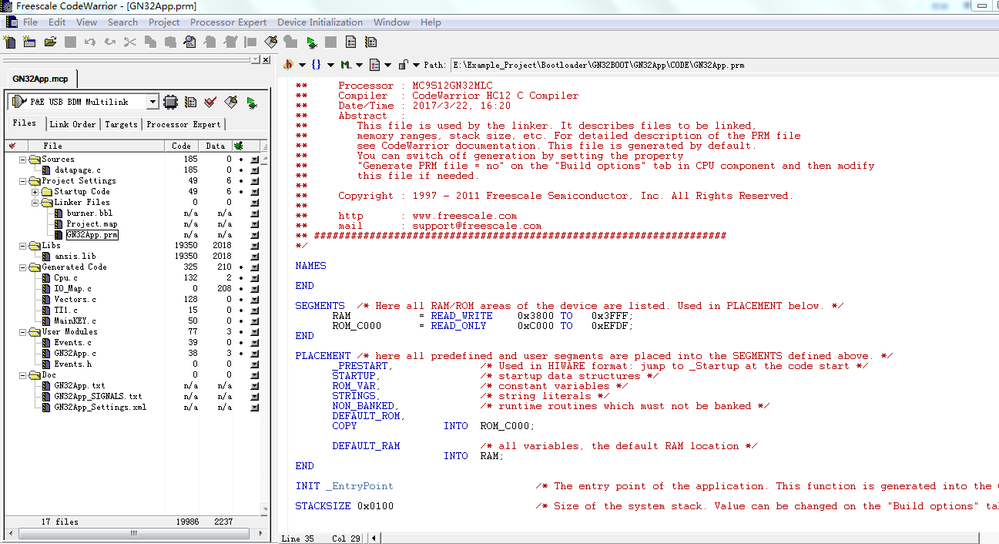Open the Project Inspector list icon

[x=351, y=42]
